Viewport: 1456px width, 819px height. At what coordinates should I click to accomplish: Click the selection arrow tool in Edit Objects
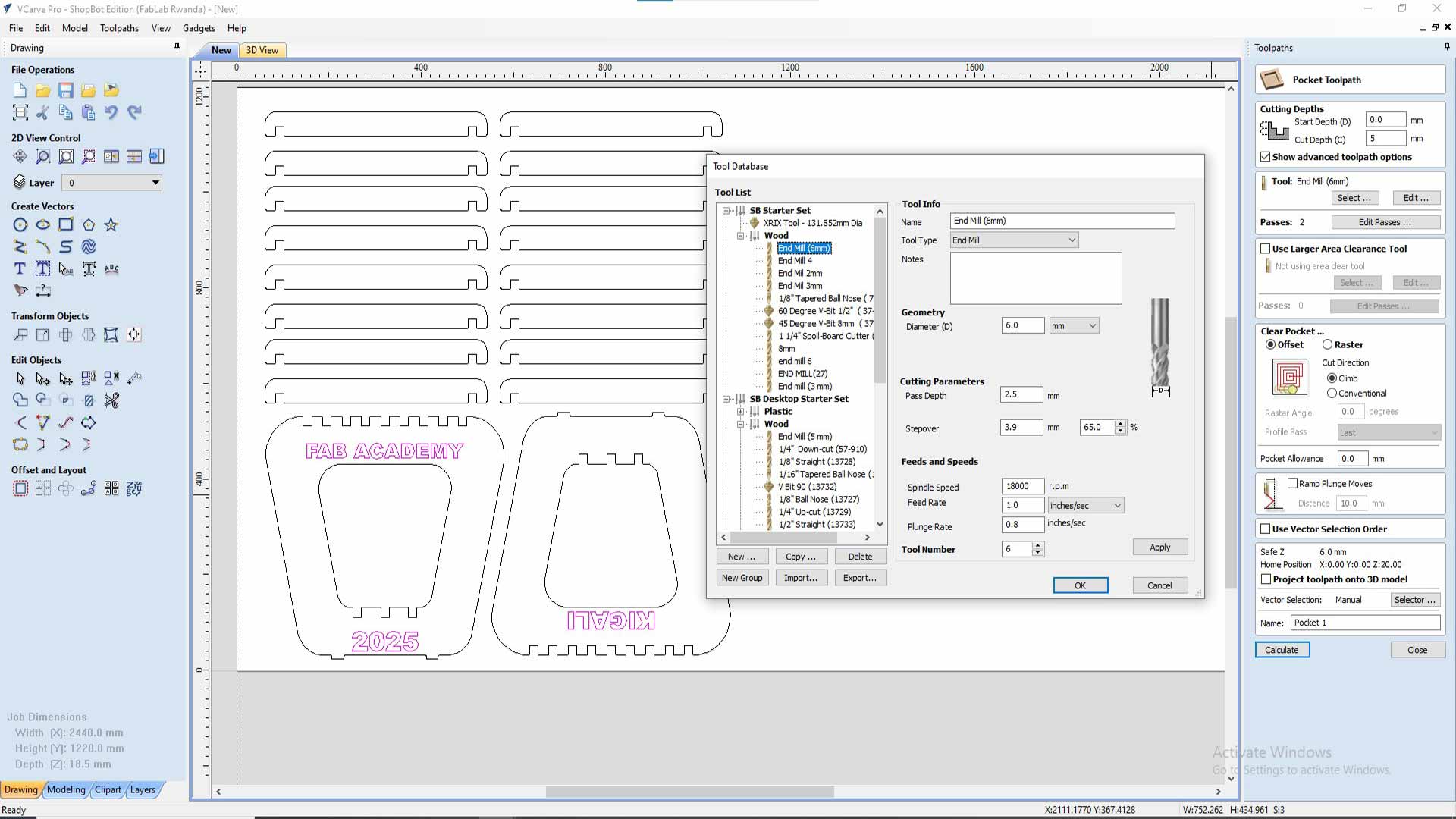tap(20, 378)
